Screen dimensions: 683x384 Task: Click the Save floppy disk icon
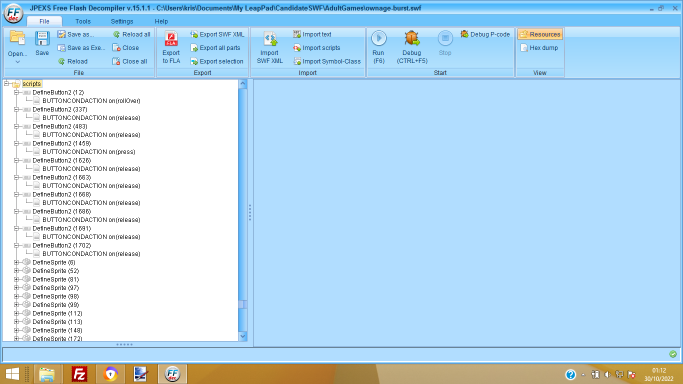(x=42, y=38)
